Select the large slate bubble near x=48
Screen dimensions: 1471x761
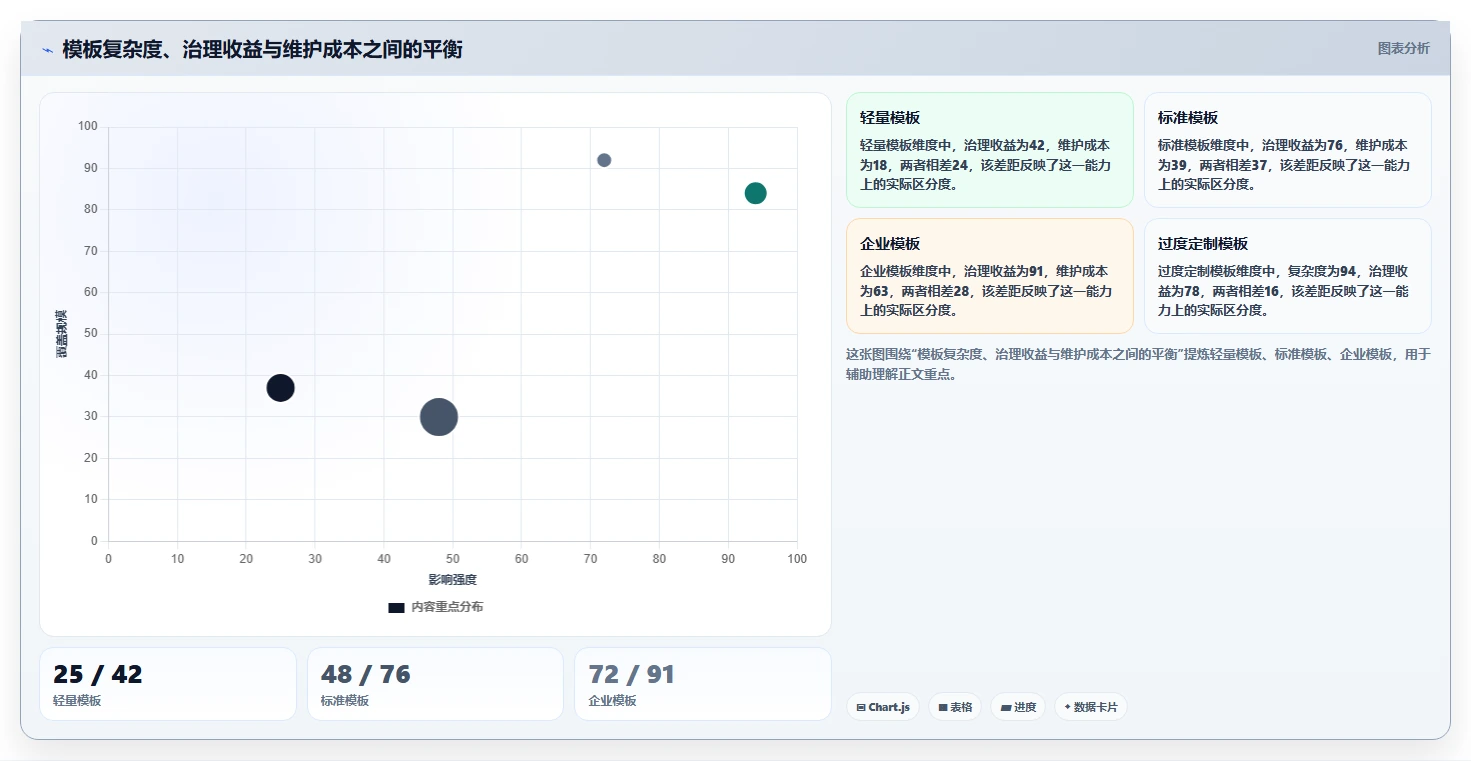click(x=439, y=417)
